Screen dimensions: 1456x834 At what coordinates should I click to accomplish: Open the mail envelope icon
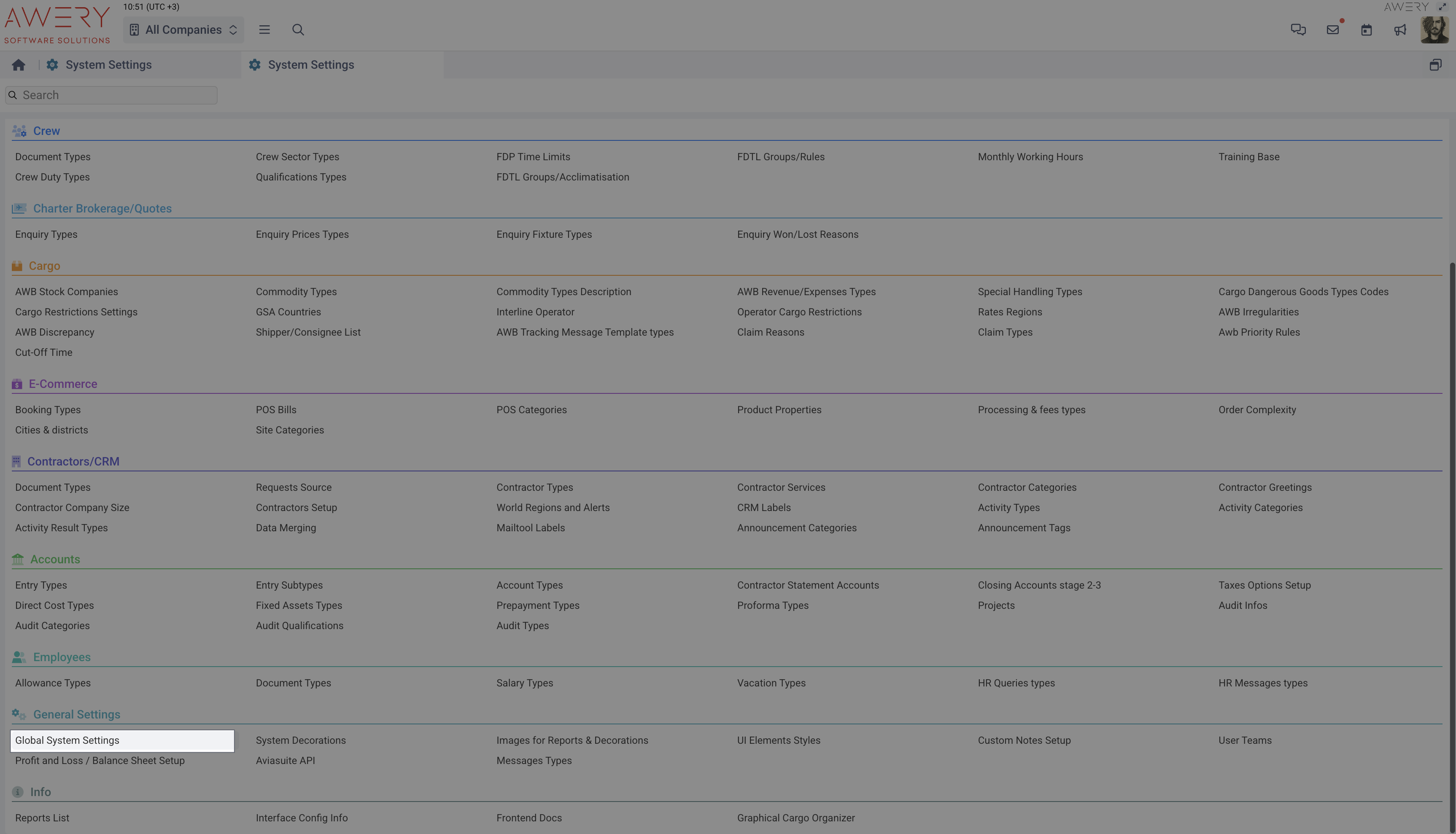pyautogui.click(x=1332, y=30)
